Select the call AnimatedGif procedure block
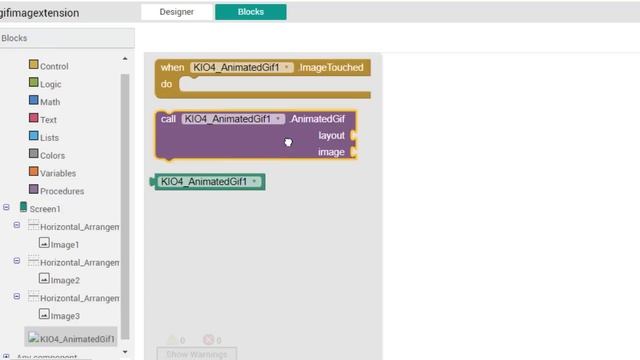 pyautogui.click(x=256, y=136)
